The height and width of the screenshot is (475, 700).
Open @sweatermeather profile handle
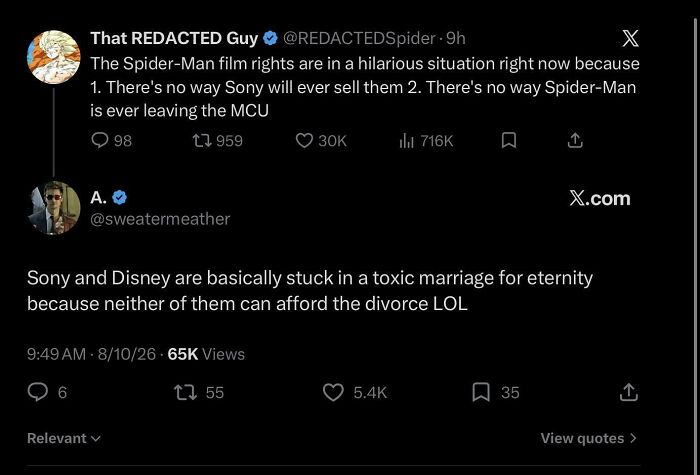(x=160, y=219)
